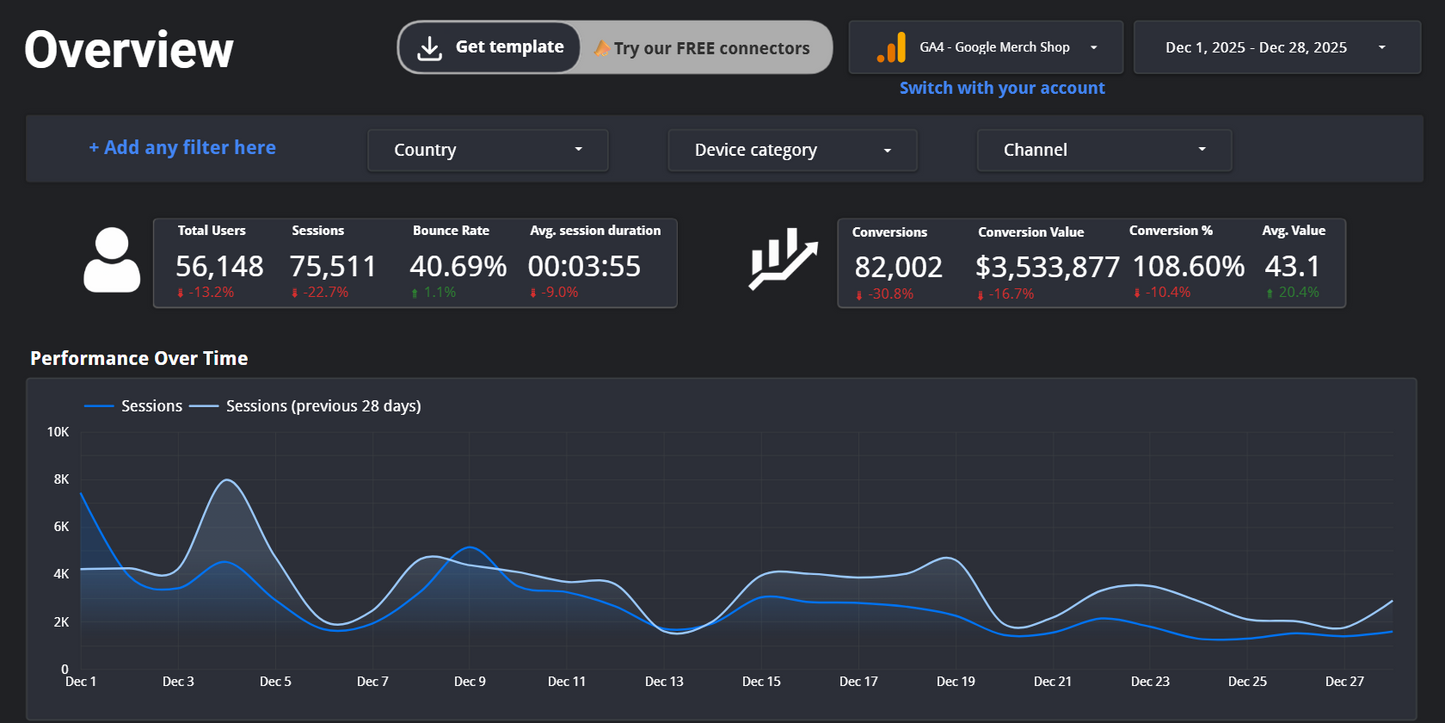Click the user silhouette icon beside Total Users

(x=111, y=262)
